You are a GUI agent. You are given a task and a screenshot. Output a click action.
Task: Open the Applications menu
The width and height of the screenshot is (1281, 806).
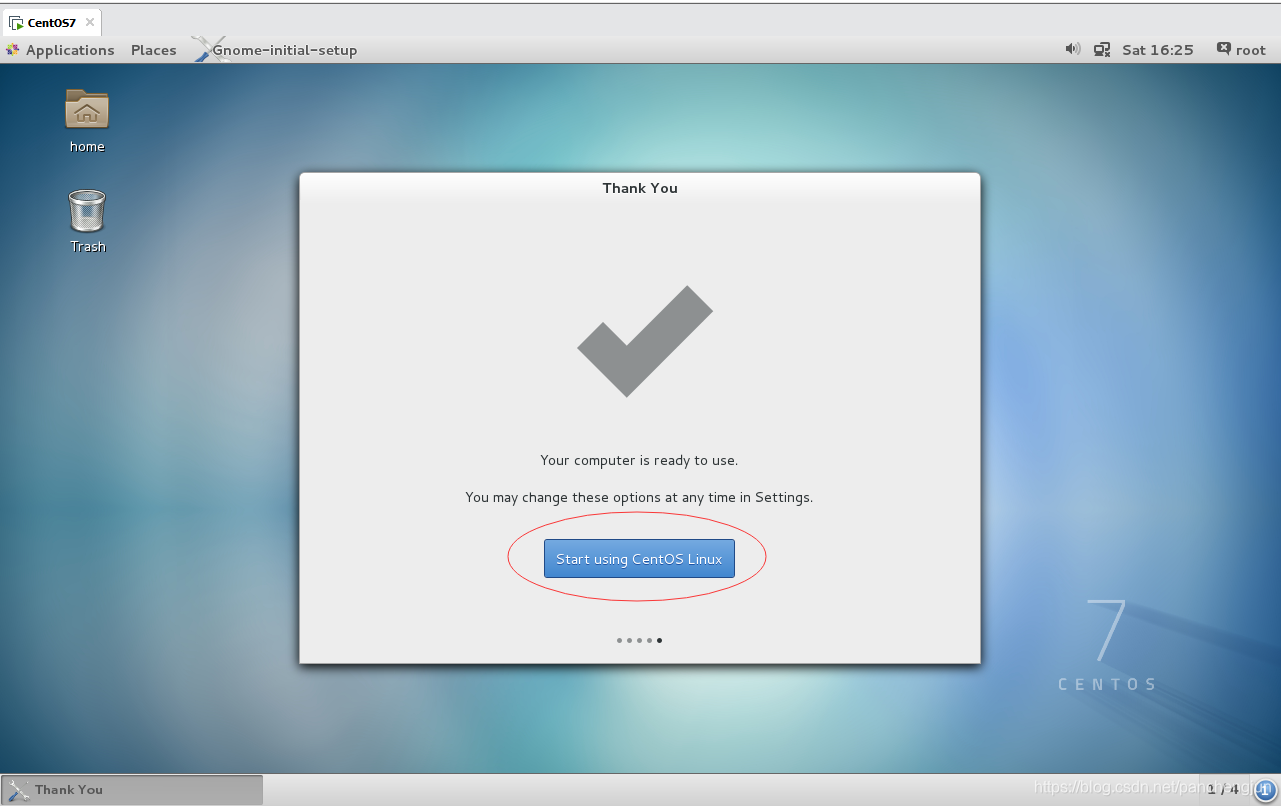click(x=70, y=50)
